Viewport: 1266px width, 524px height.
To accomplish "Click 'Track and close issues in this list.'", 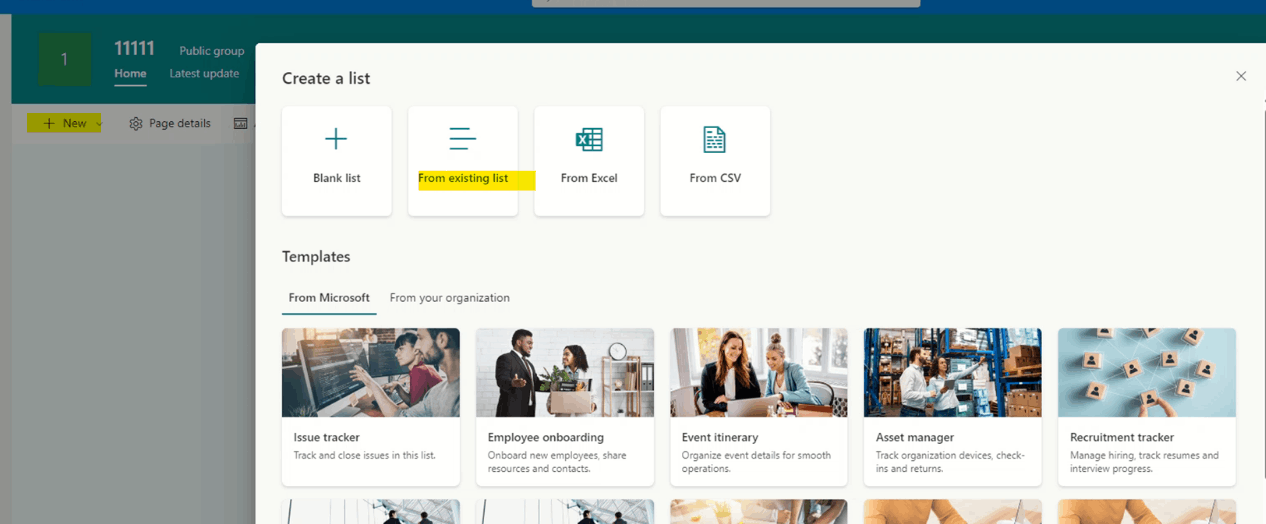I will (x=365, y=456).
